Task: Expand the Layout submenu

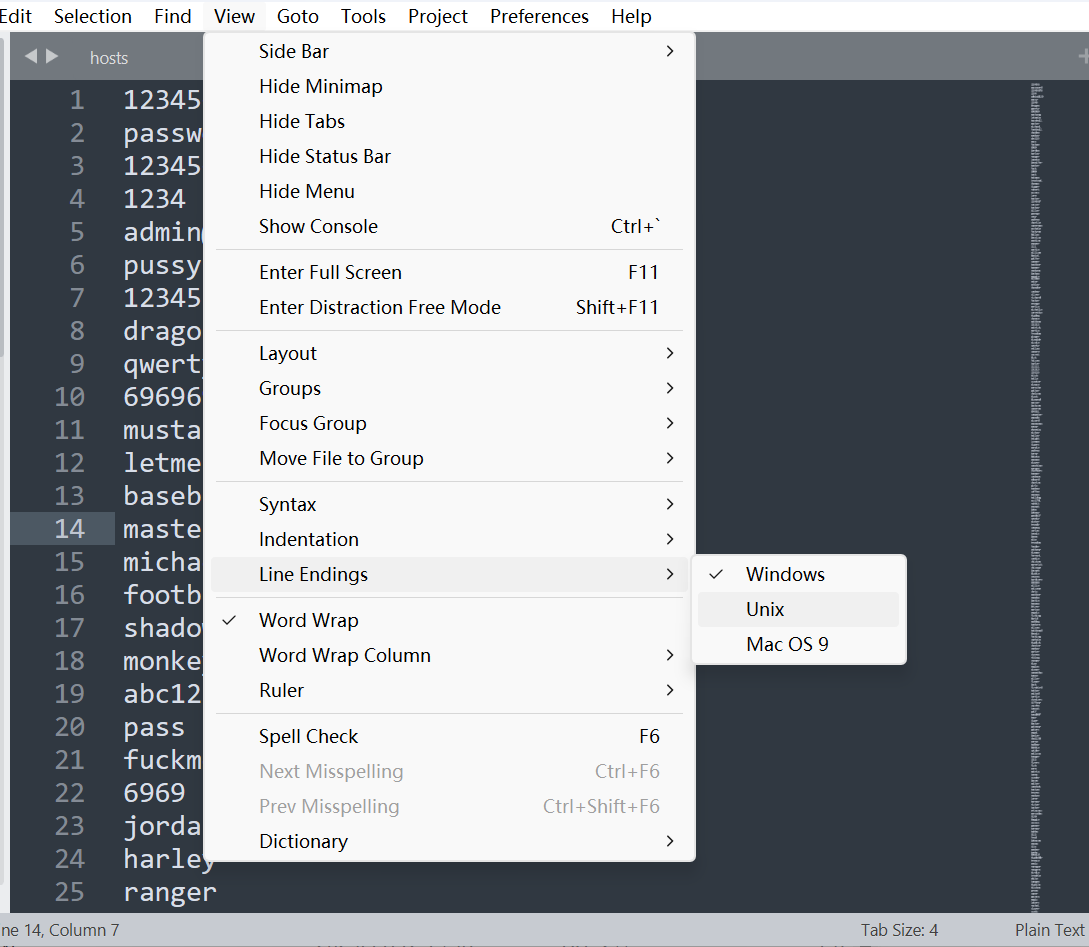Action: coord(449,353)
